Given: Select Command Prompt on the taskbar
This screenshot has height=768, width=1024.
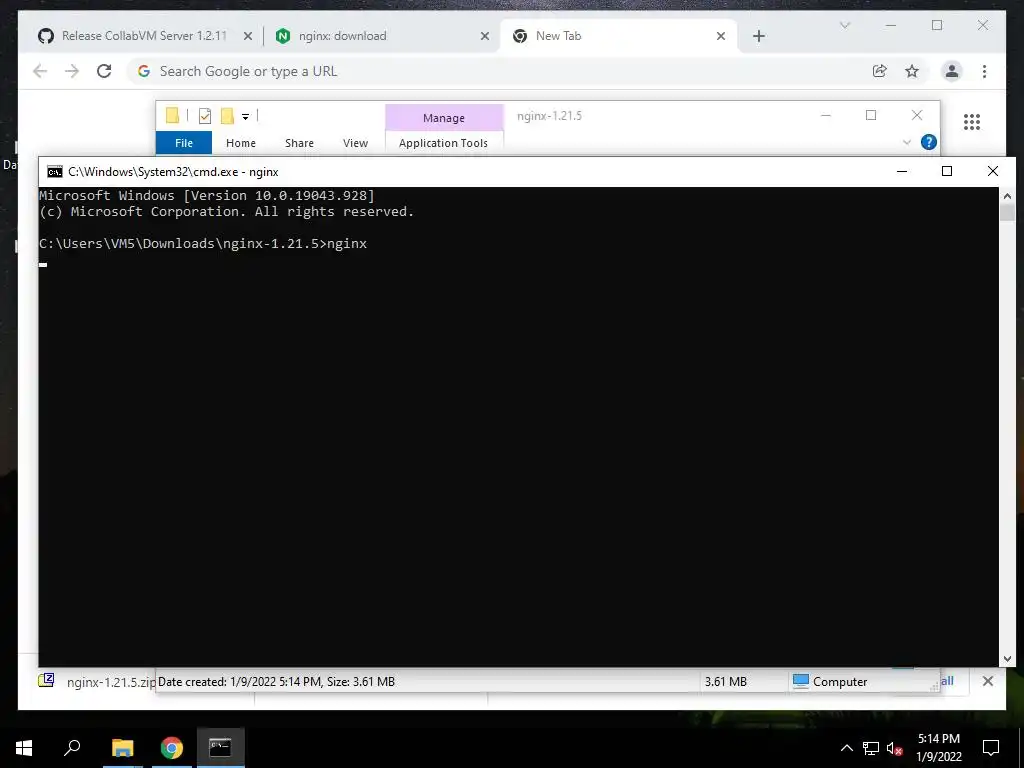Looking at the screenshot, I should pyautogui.click(x=220, y=748).
